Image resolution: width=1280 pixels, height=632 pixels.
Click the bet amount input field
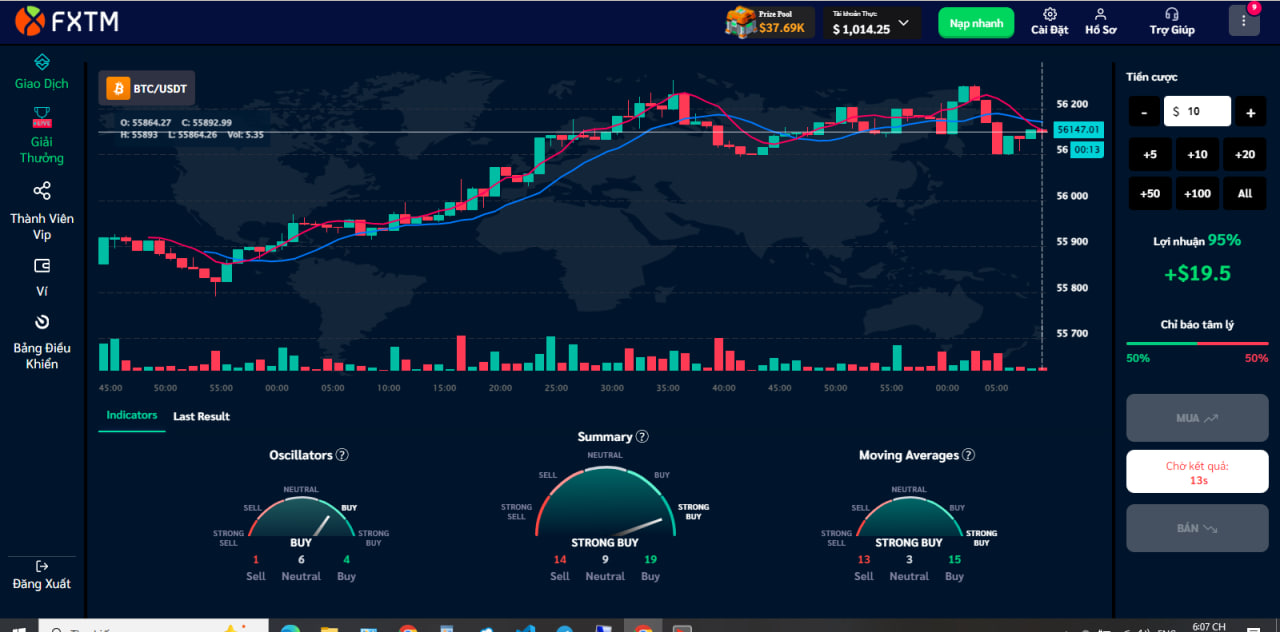click(1198, 112)
